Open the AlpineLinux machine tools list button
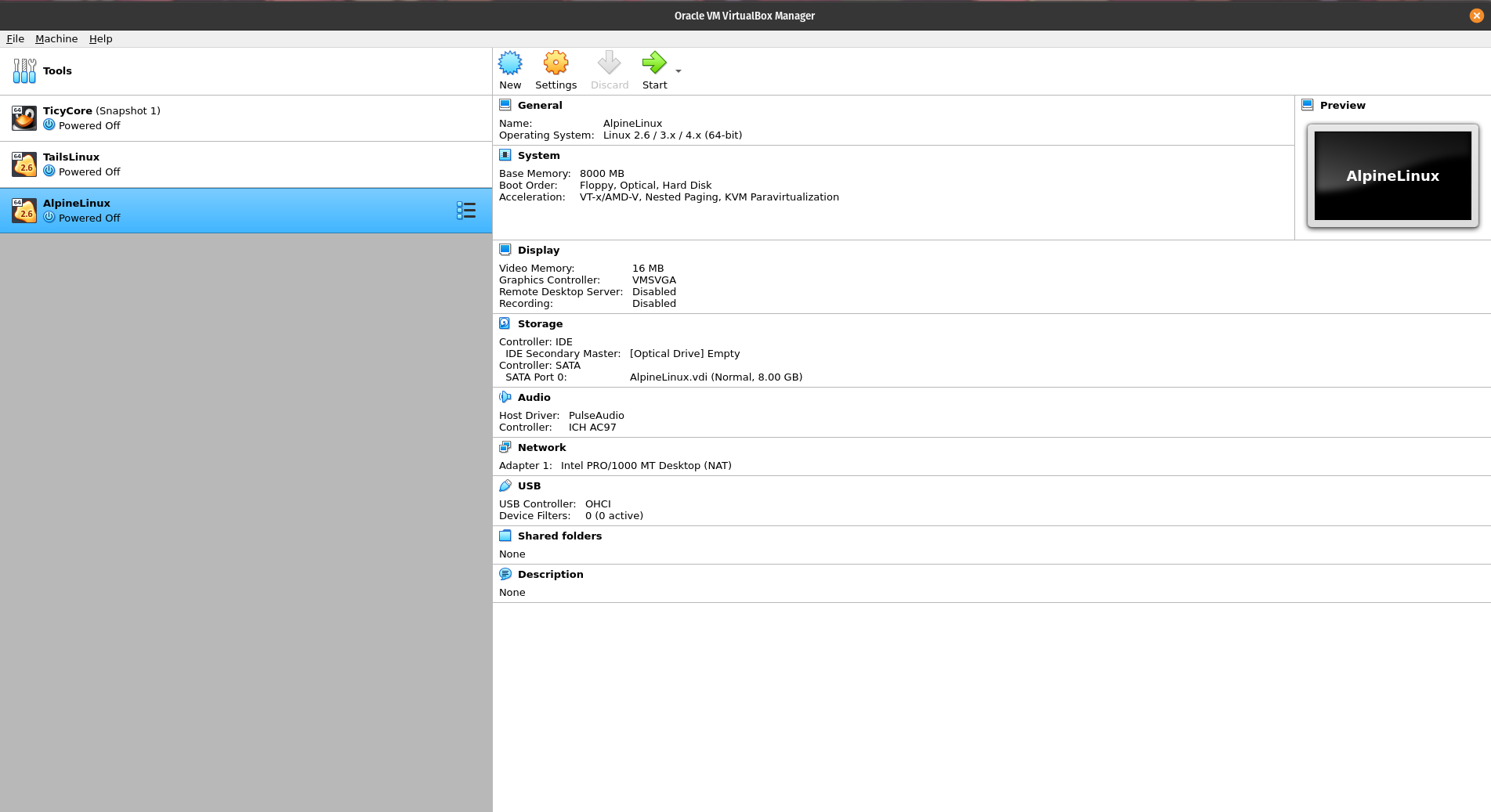The width and height of the screenshot is (1491, 812). [466, 210]
